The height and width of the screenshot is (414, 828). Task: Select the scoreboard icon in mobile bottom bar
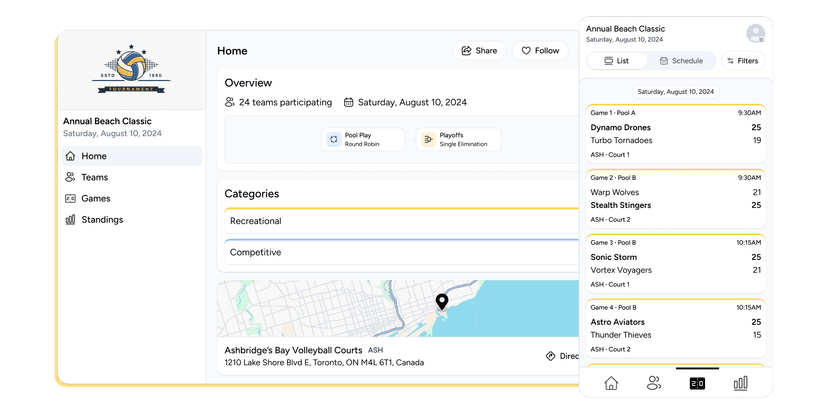click(697, 383)
